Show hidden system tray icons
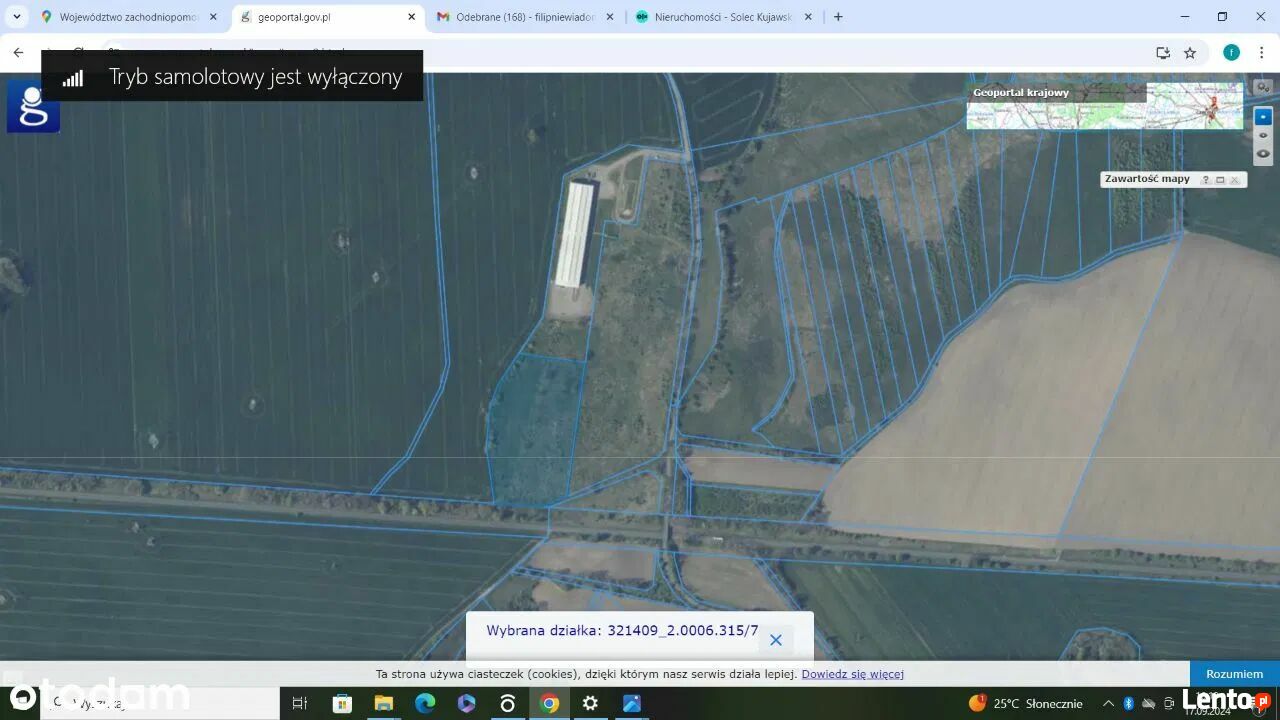The height and width of the screenshot is (720, 1280). coord(1108,703)
